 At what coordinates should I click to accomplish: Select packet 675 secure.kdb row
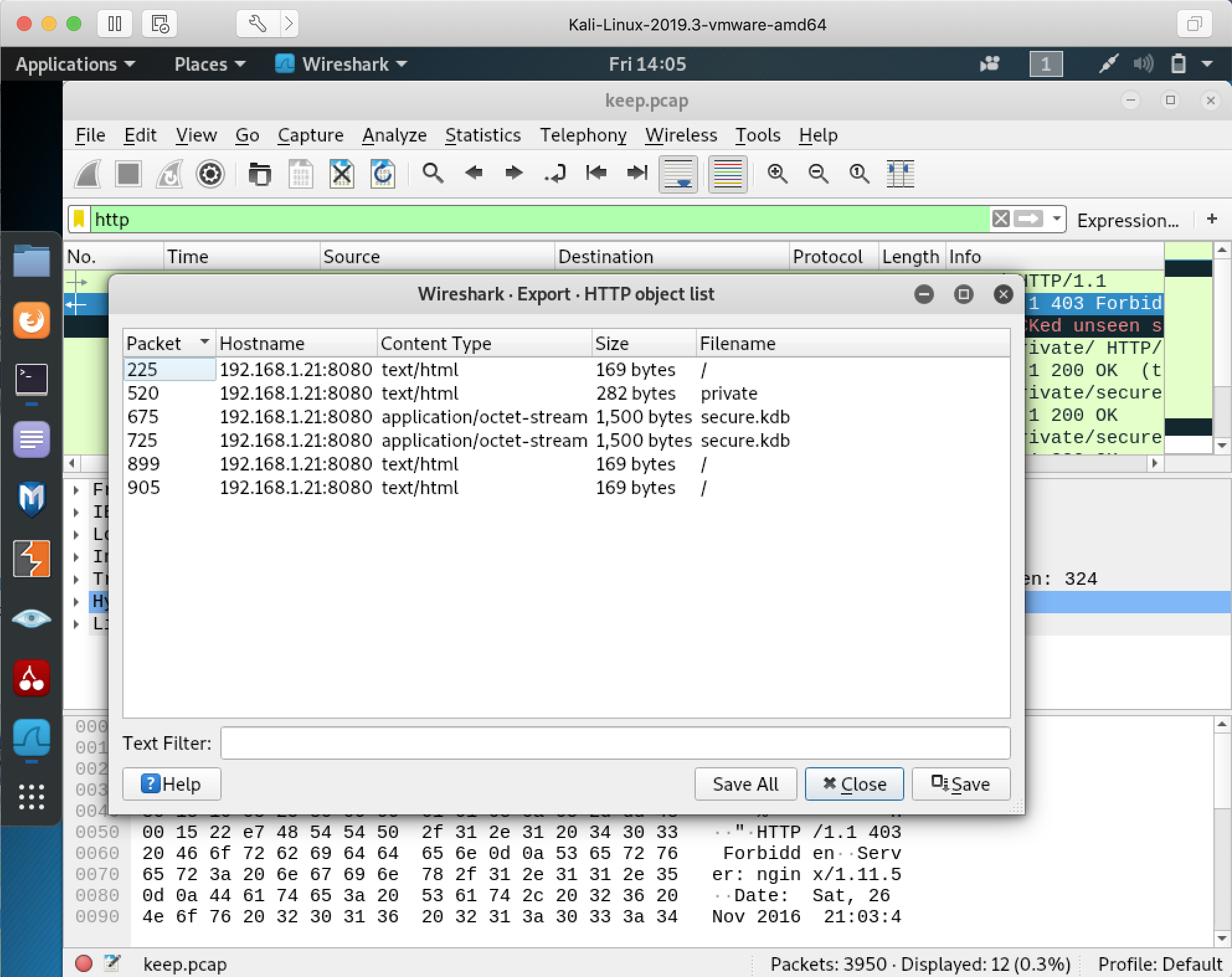pos(566,417)
